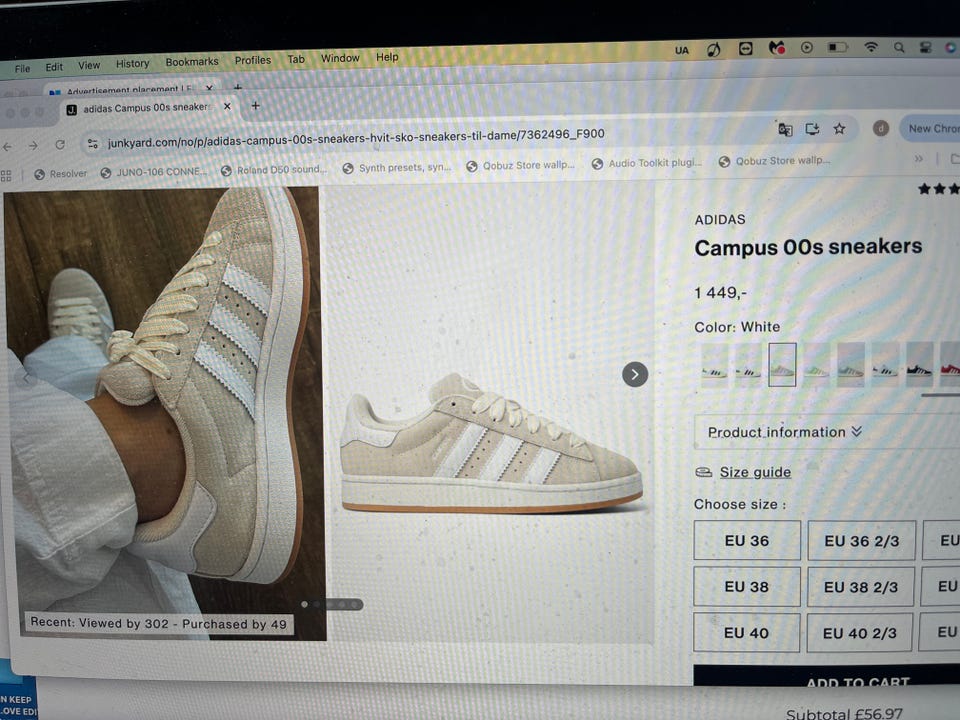Open the Chrome profile avatar

(880, 128)
